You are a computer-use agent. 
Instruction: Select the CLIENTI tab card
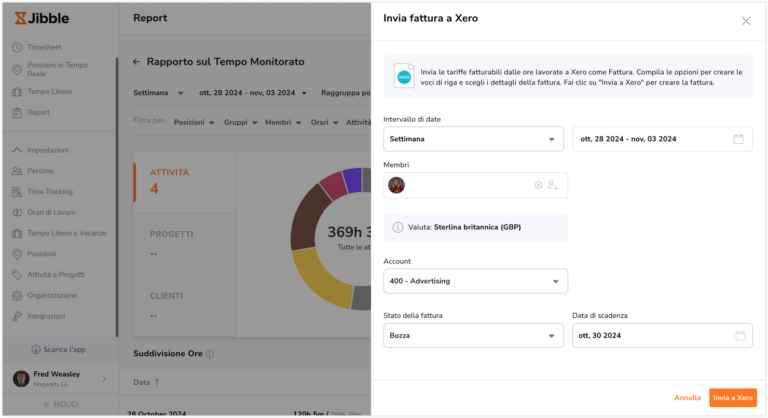click(x=185, y=306)
